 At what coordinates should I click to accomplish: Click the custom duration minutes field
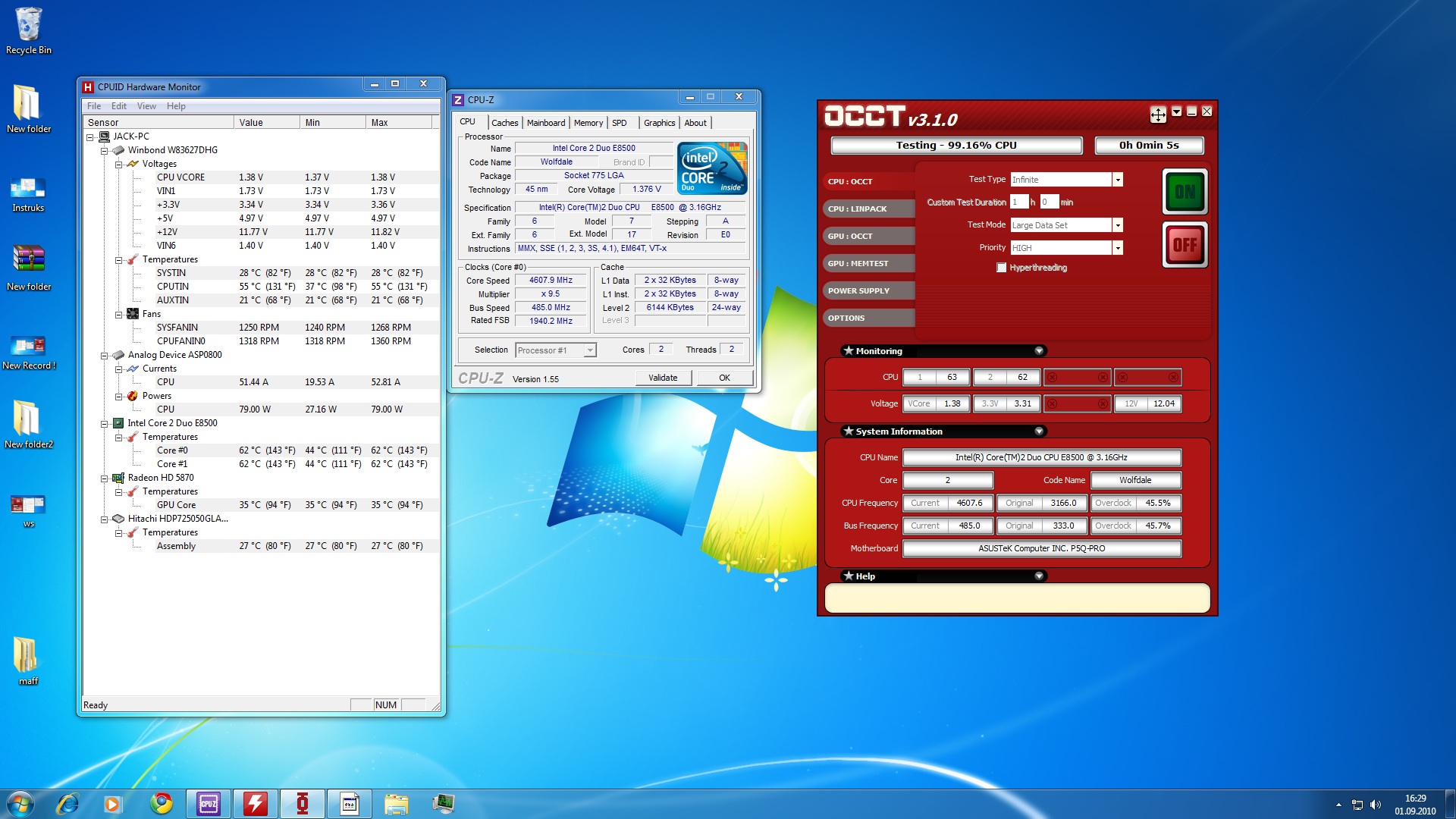[1049, 202]
